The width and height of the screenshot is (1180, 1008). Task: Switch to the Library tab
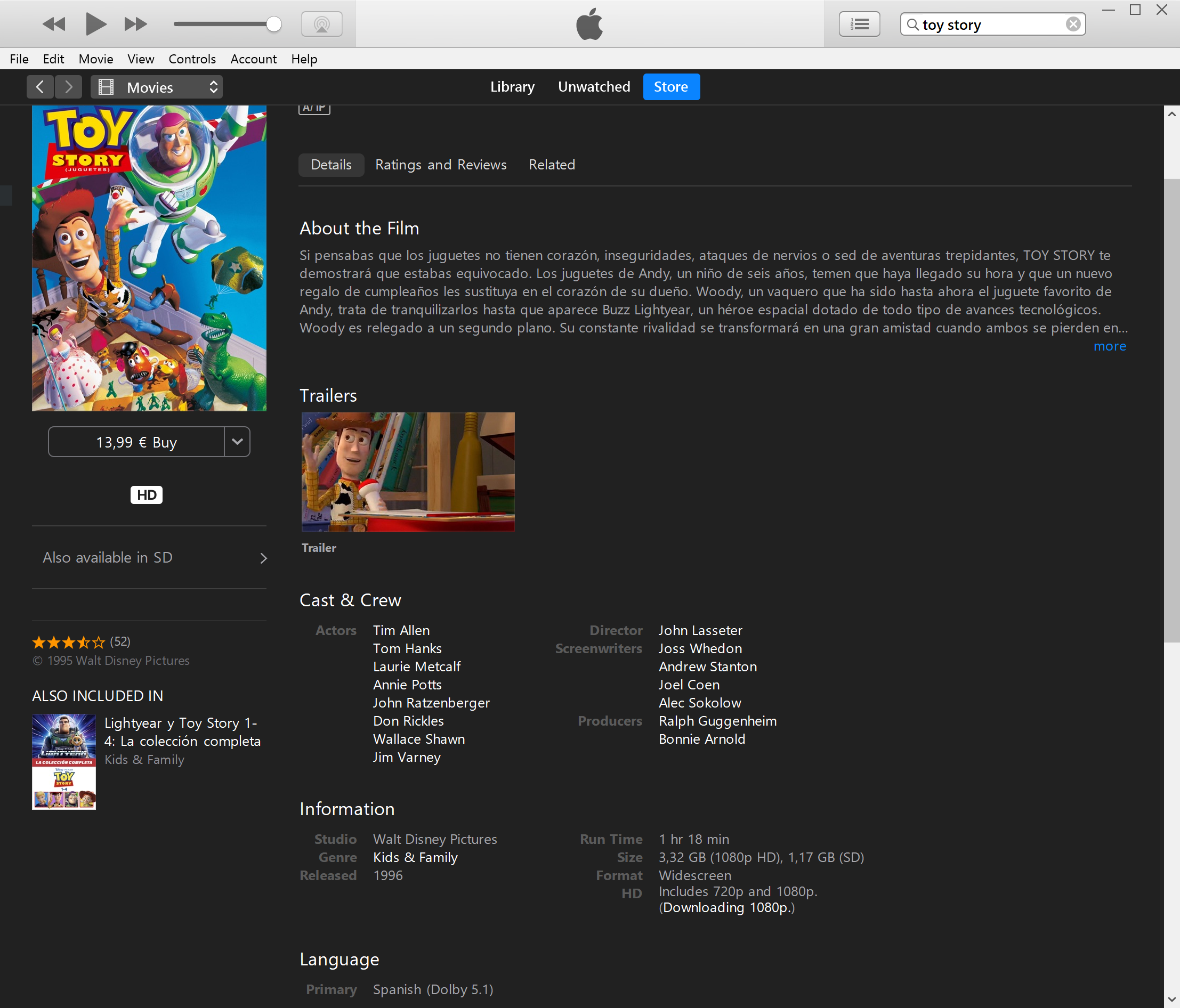[513, 86]
